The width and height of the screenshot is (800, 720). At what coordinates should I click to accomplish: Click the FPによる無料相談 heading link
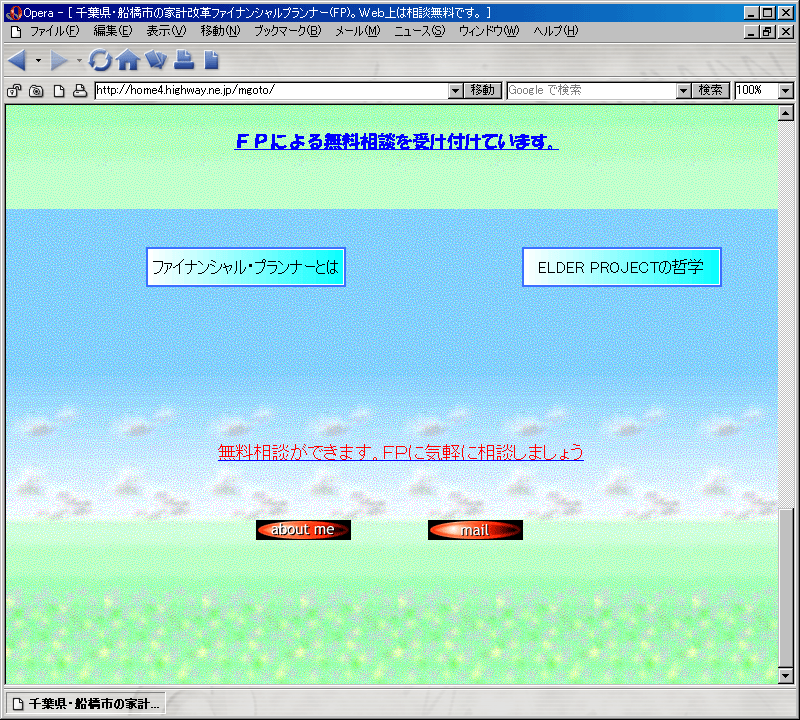pos(396,141)
